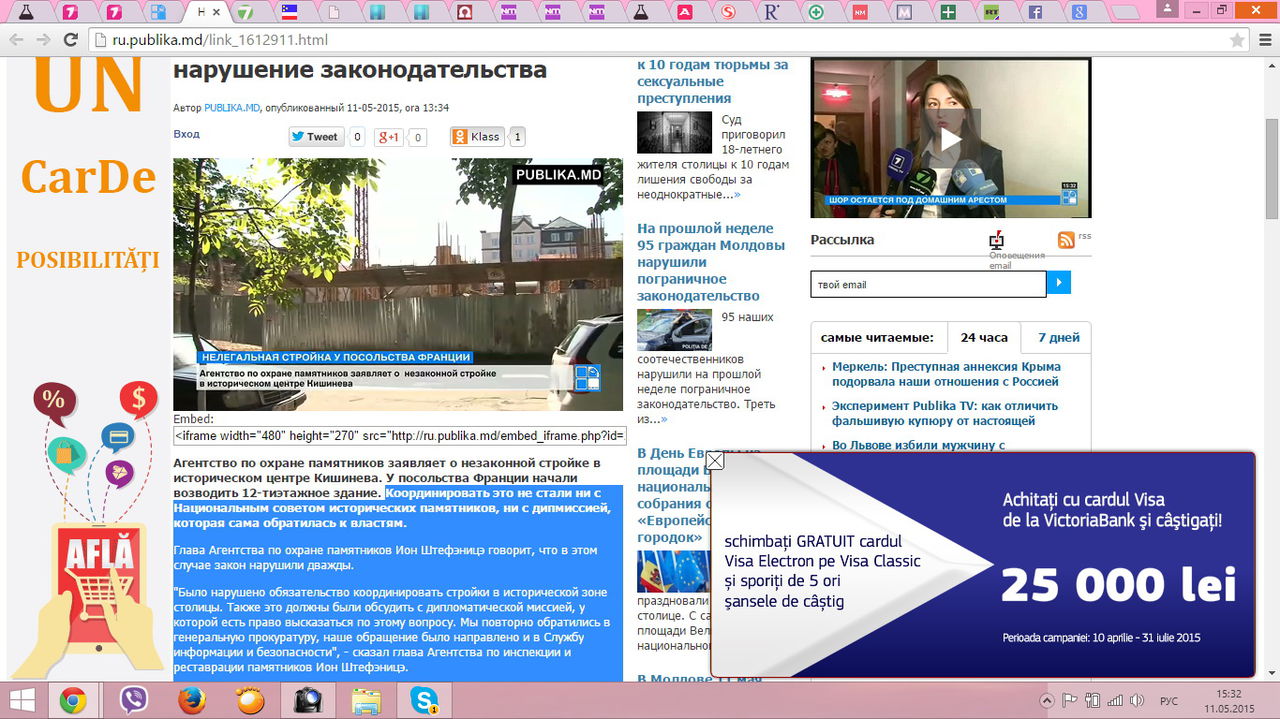Open the orange alarm-clock app in taskbar
The height and width of the screenshot is (719, 1280).
(x=250, y=701)
